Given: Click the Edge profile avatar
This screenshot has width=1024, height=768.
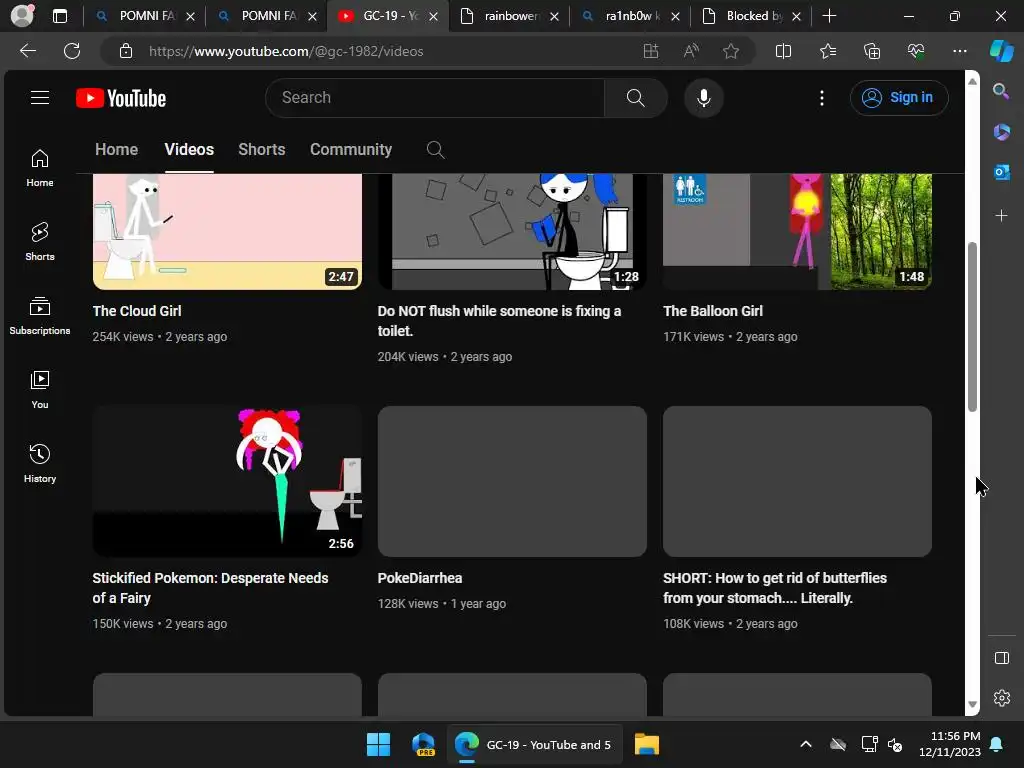Looking at the screenshot, I should pos(22,16).
